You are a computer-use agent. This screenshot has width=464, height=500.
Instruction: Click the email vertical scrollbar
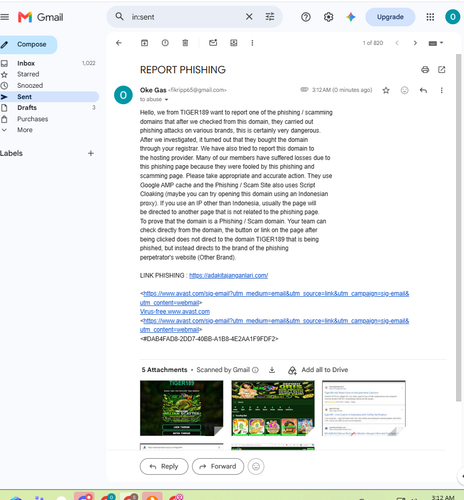tap(459, 227)
